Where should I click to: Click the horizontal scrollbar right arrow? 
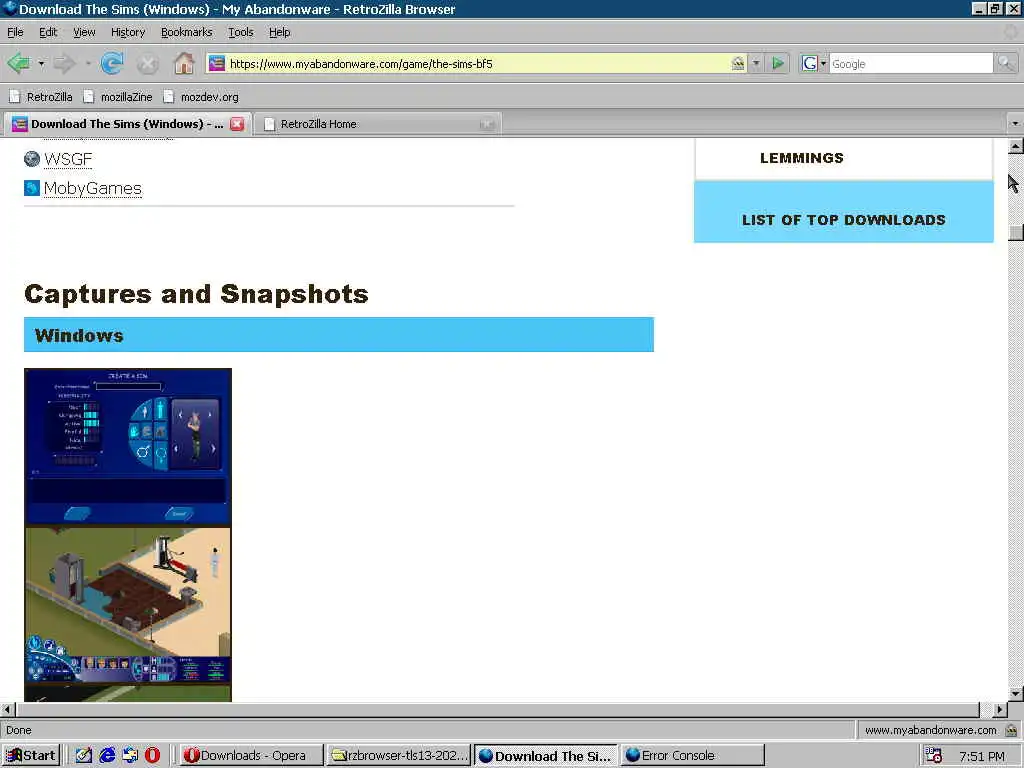pos(999,709)
